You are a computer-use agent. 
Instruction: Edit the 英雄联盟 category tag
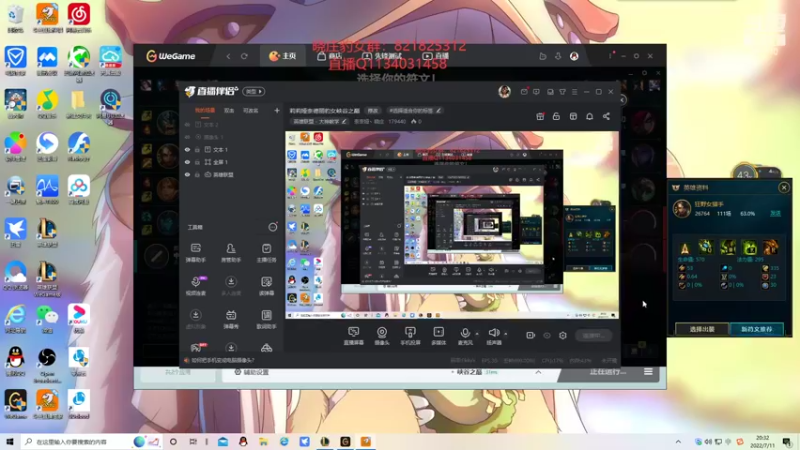tap(319, 121)
